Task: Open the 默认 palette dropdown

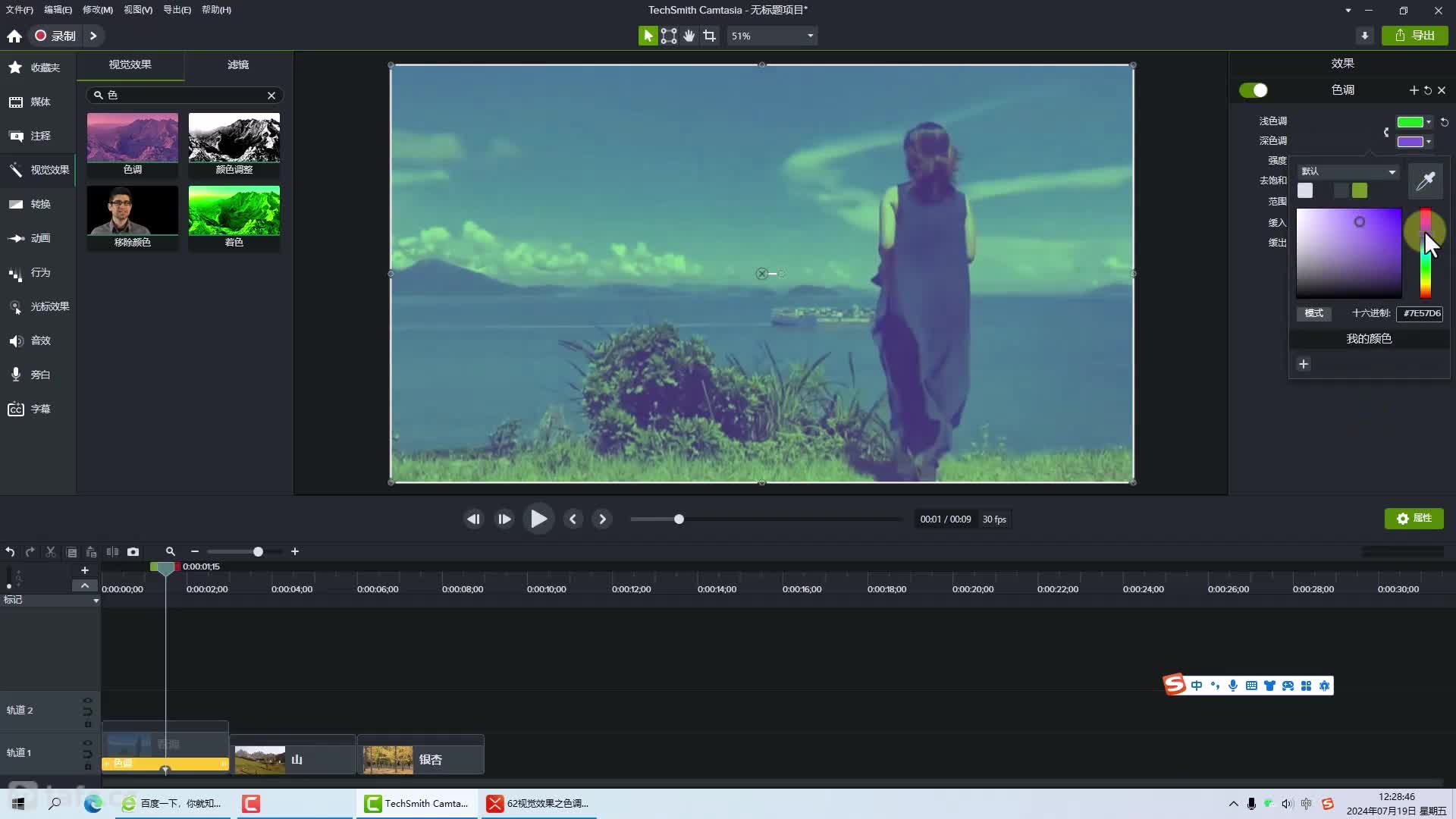Action: (x=1348, y=171)
